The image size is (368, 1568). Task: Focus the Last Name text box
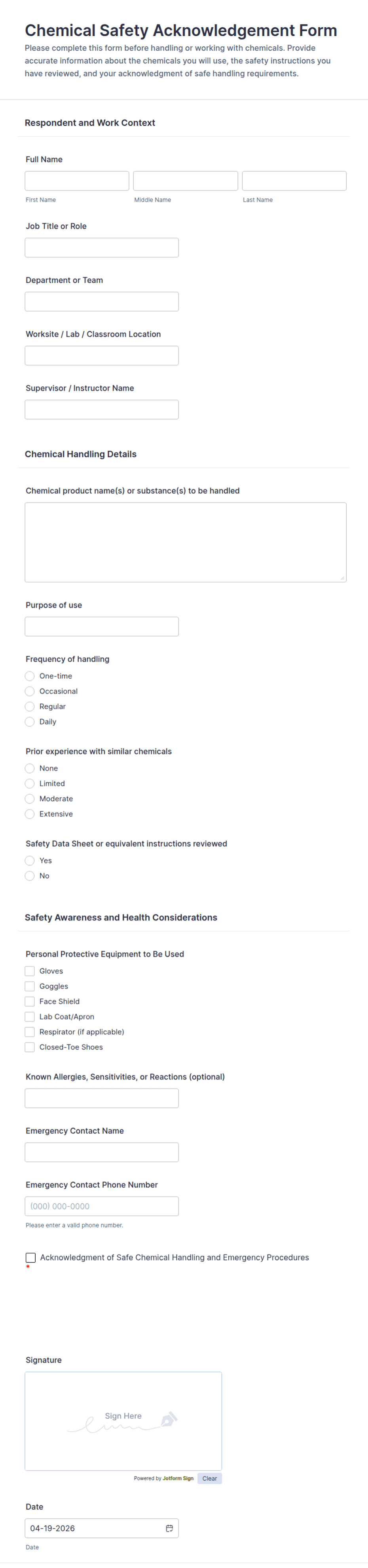[294, 181]
